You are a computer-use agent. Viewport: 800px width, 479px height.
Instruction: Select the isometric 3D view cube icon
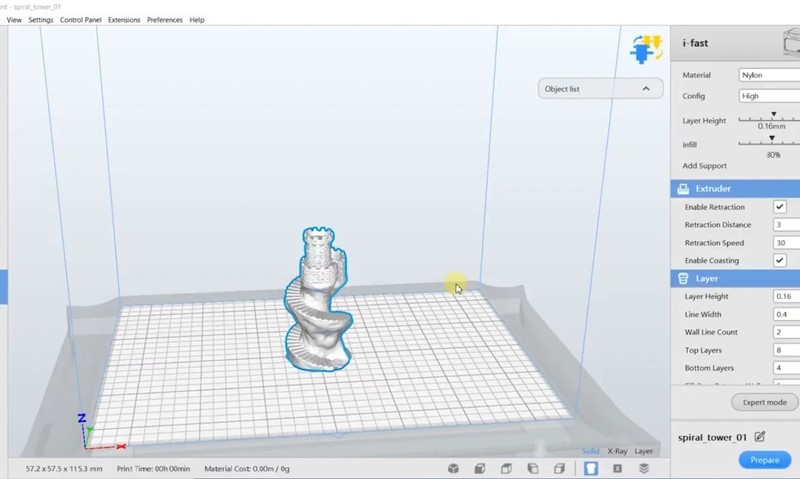[x=453, y=468]
